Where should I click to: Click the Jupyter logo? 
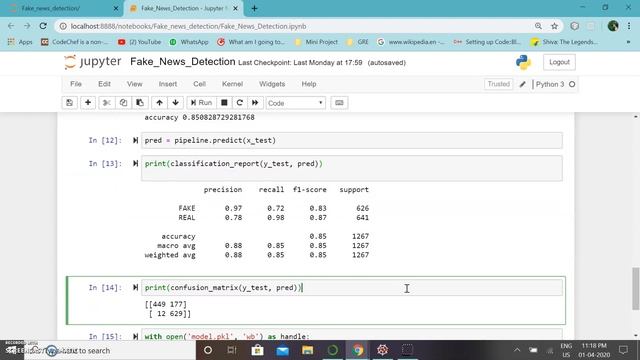93,62
